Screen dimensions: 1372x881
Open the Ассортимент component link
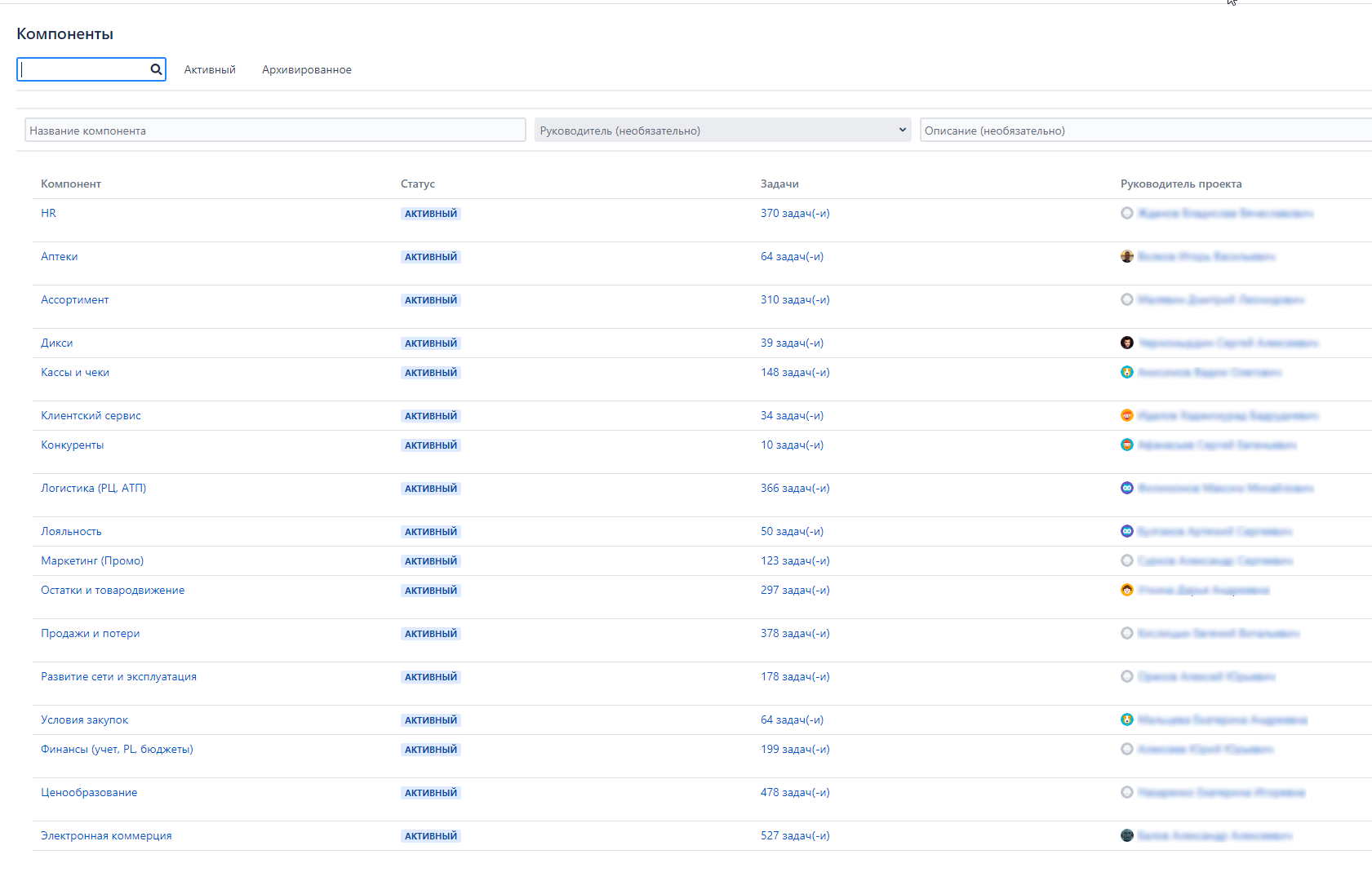pyautogui.click(x=75, y=299)
